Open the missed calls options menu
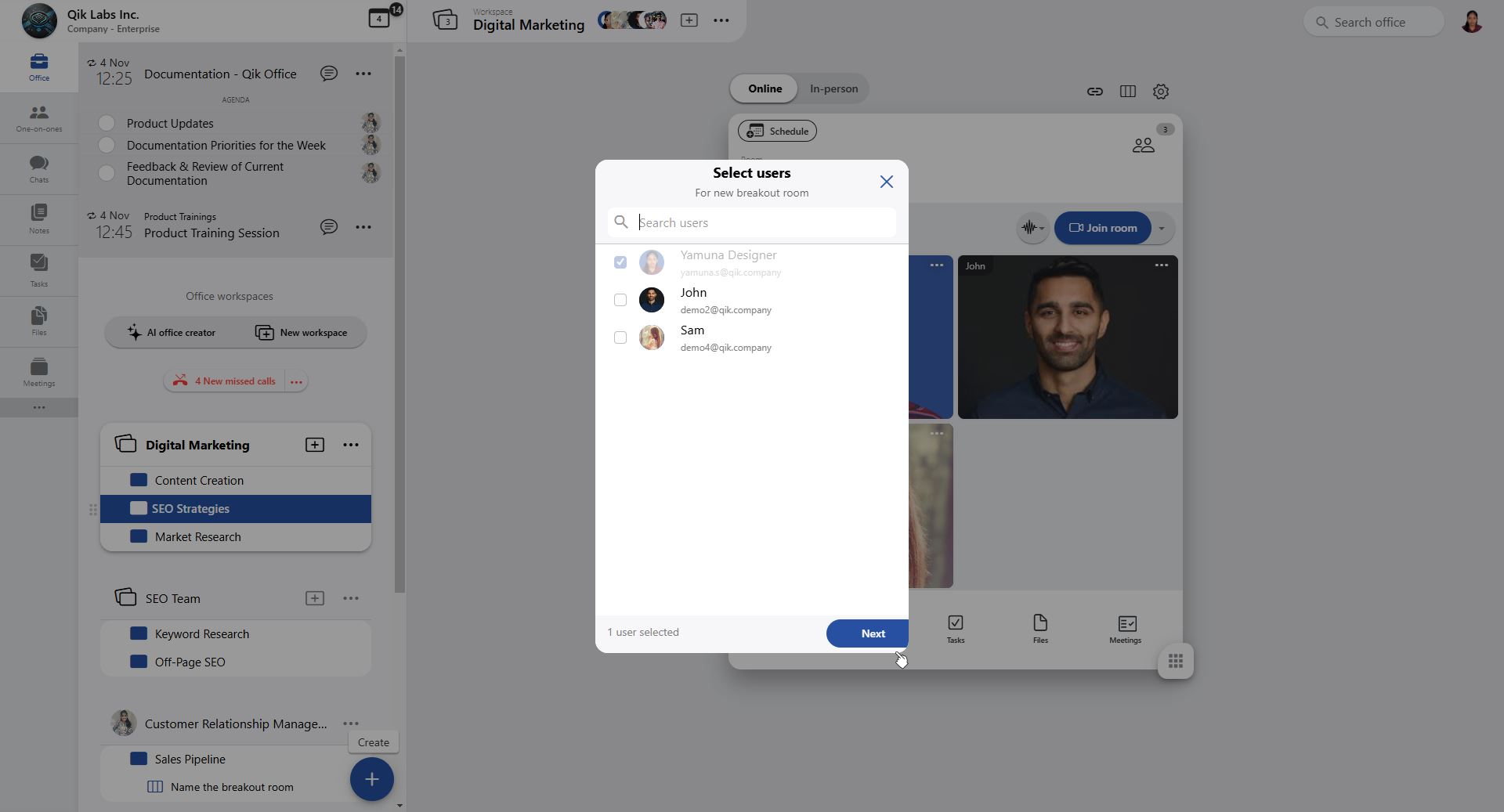Image resolution: width=1504 pixels, height=812 pixels. point(296,381)
